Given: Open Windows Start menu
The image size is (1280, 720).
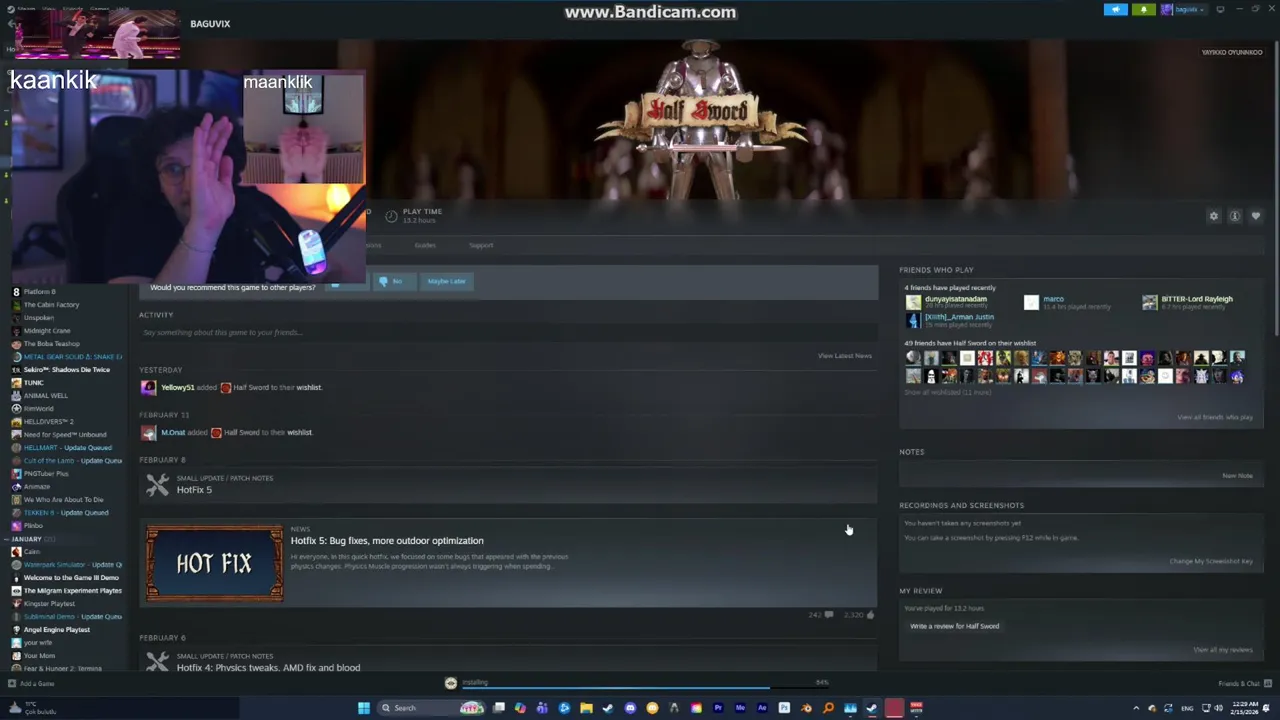Looking at the screenshot, I should pos(364,708).
